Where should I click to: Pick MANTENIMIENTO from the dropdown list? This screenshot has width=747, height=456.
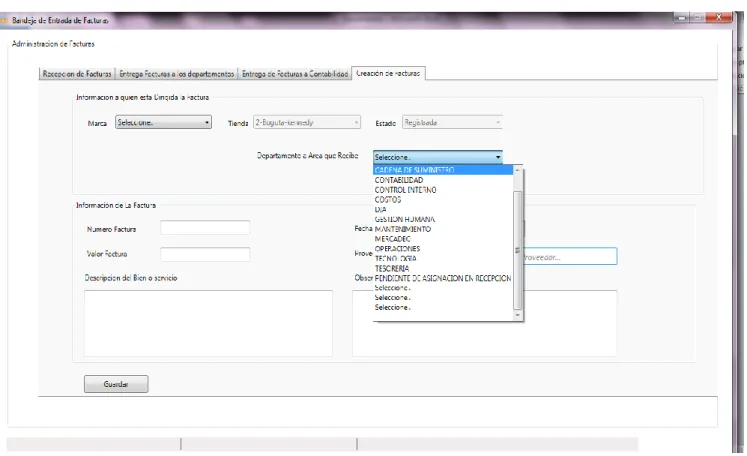(443, 229)
